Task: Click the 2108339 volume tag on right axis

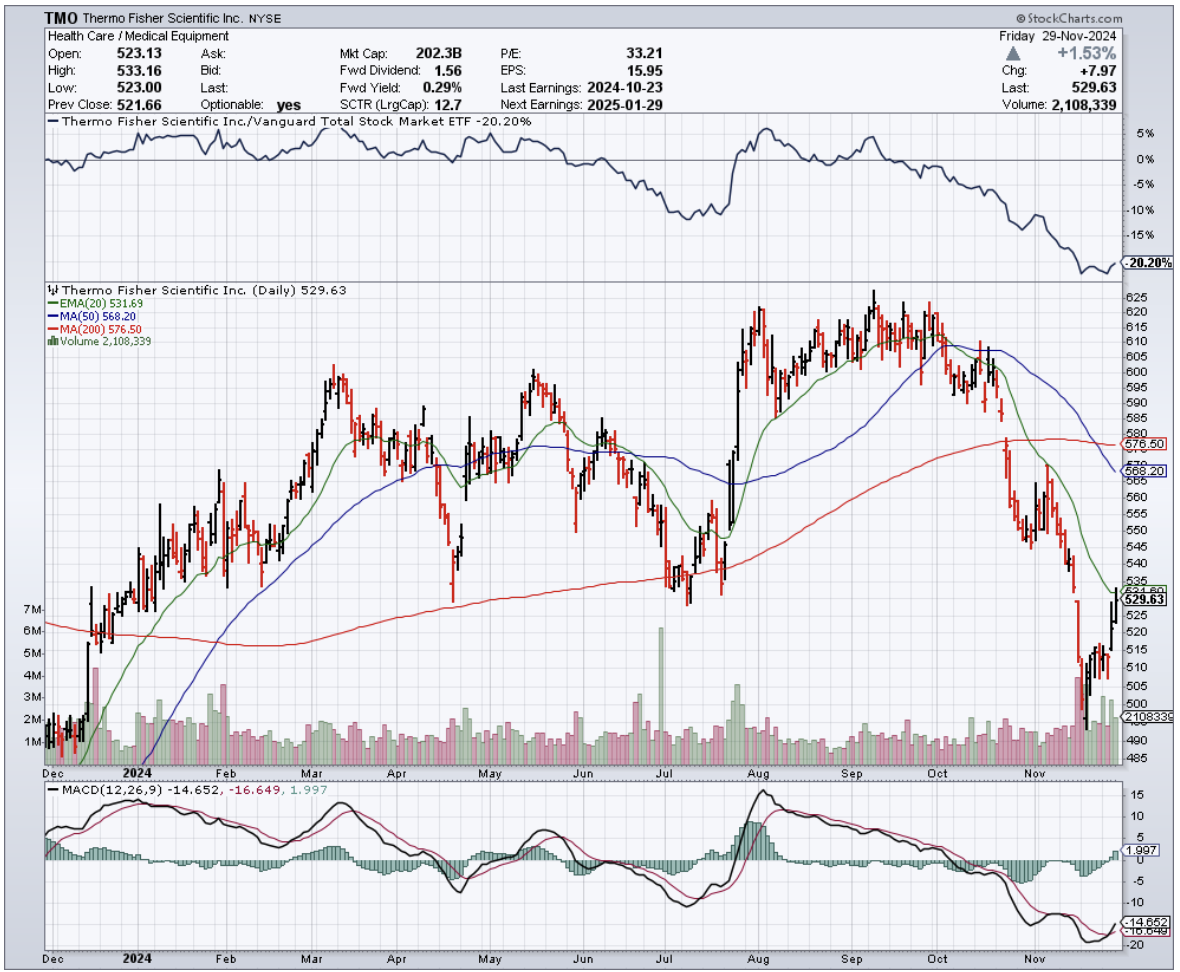Action: pos(1147,718)
